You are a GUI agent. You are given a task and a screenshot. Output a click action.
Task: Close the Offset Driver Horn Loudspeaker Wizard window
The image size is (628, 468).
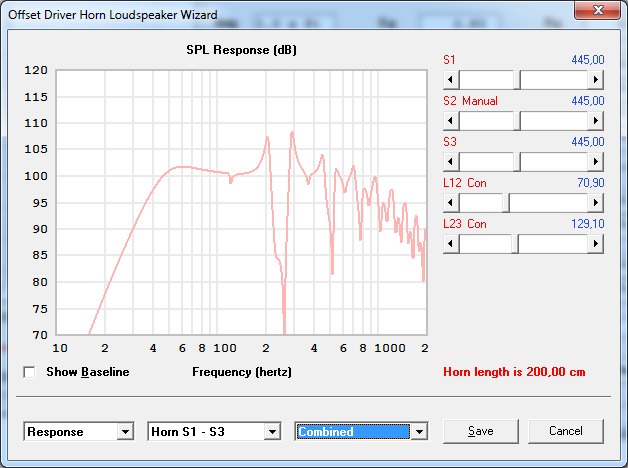coord(598,10)
